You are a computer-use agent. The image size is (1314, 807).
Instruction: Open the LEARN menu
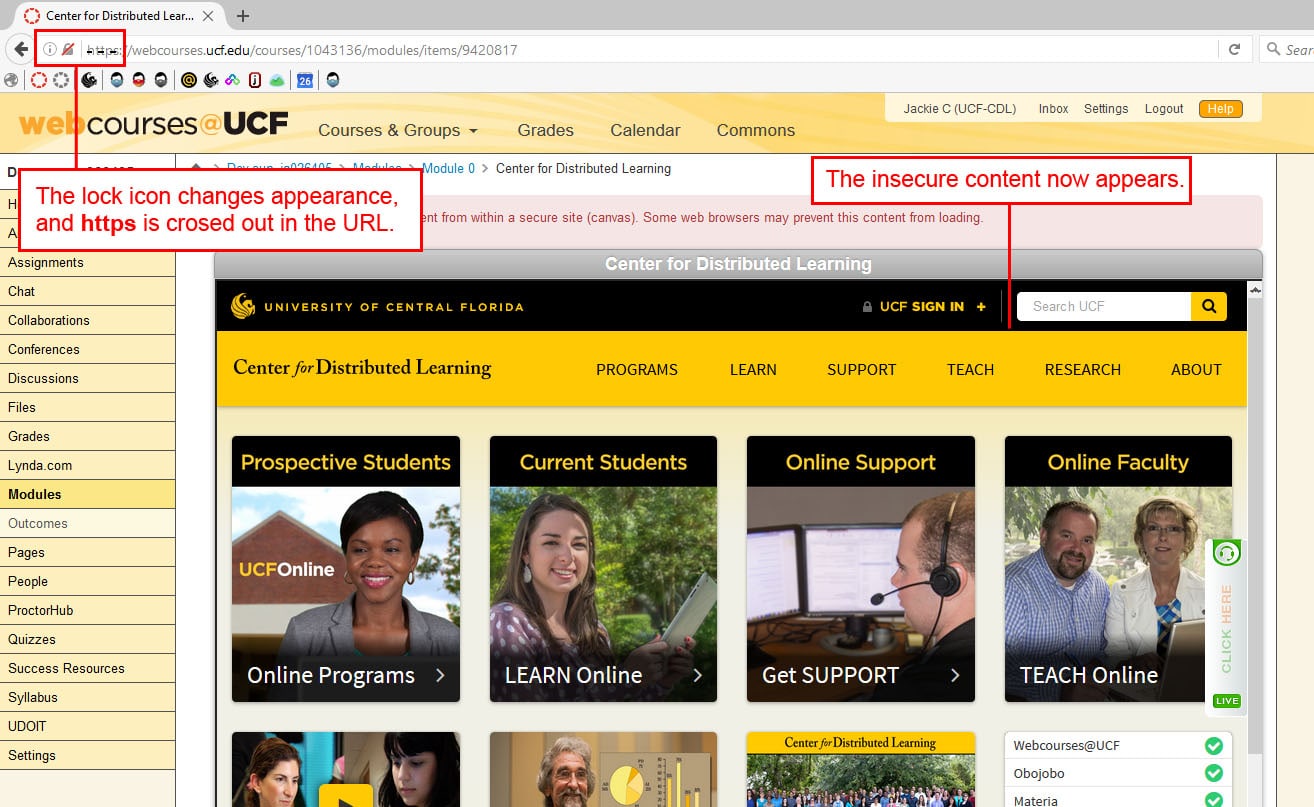(753, 370)
